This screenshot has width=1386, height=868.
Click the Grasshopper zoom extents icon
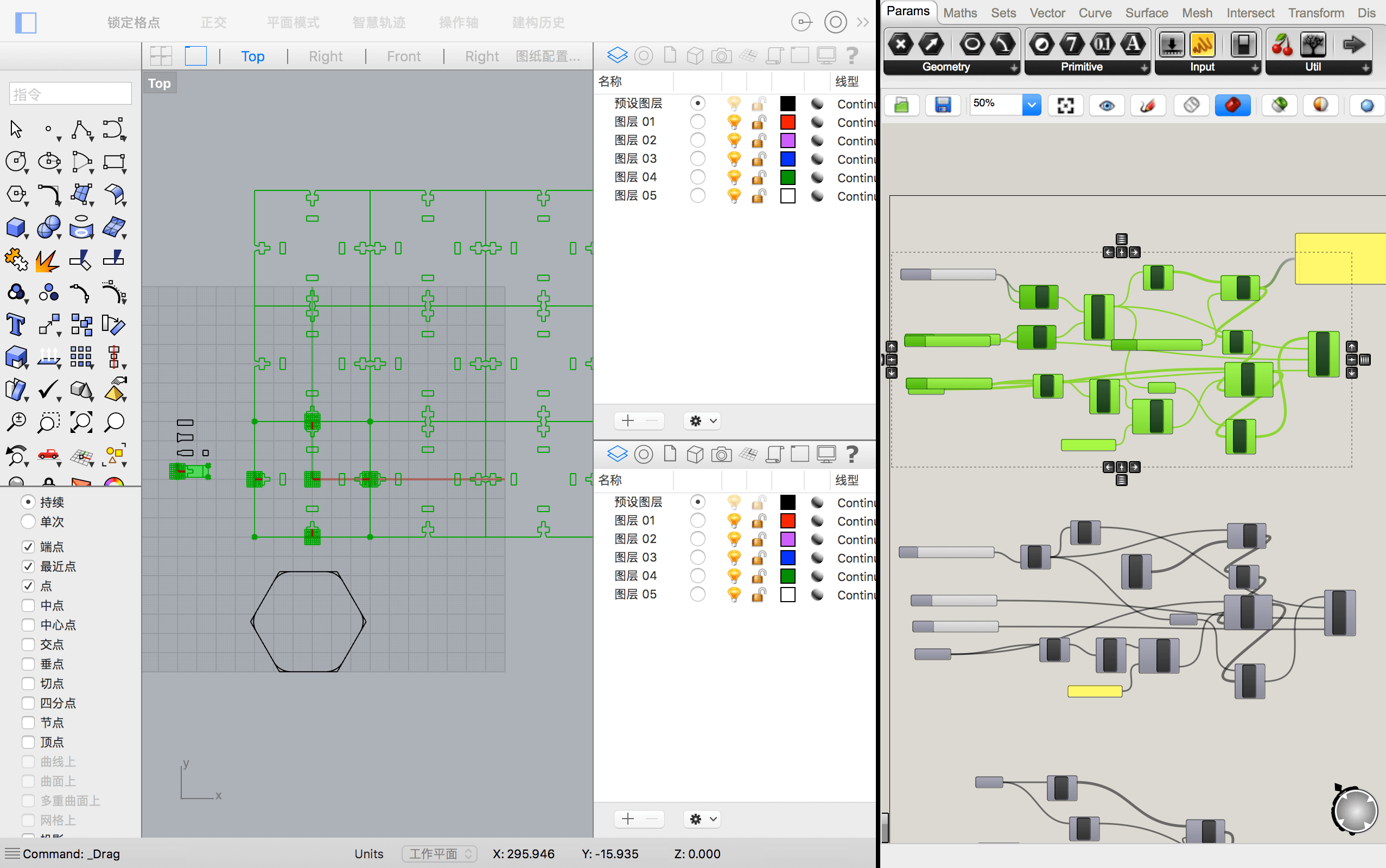[x=1065, y=105]
